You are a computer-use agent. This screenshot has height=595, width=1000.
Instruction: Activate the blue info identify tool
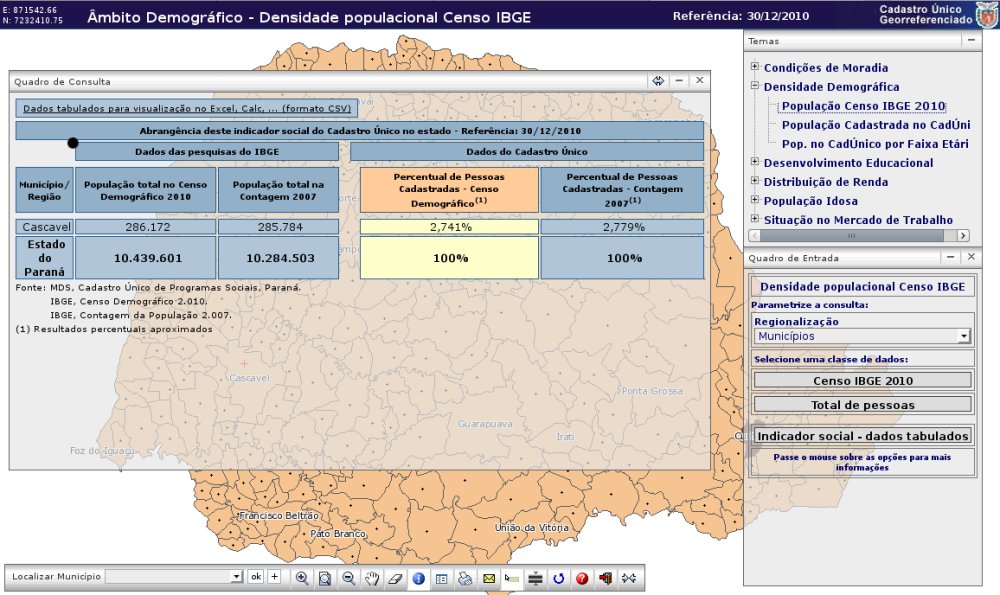[419, 578]
